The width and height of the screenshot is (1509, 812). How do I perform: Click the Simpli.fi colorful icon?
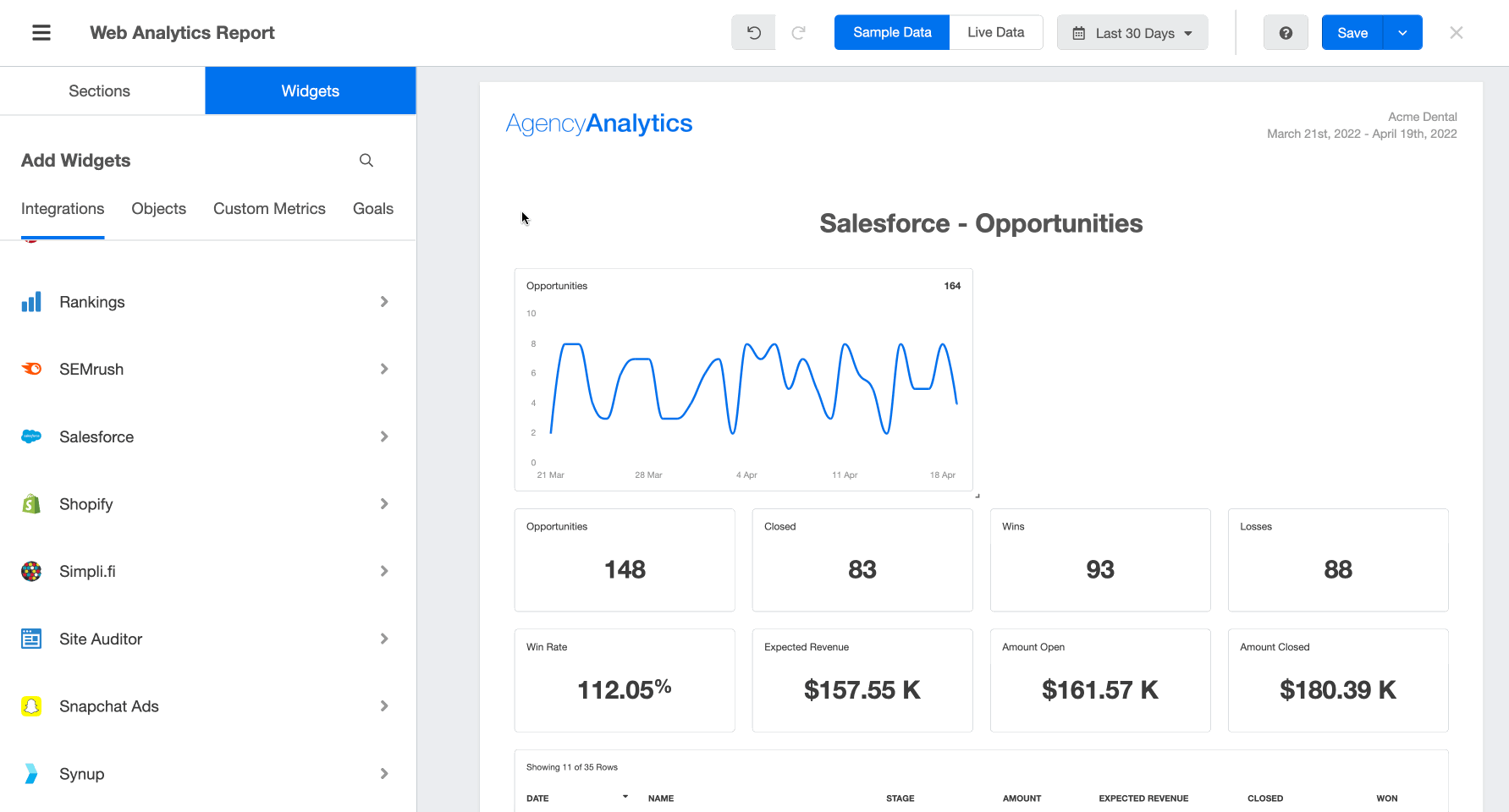click(31, 572)
